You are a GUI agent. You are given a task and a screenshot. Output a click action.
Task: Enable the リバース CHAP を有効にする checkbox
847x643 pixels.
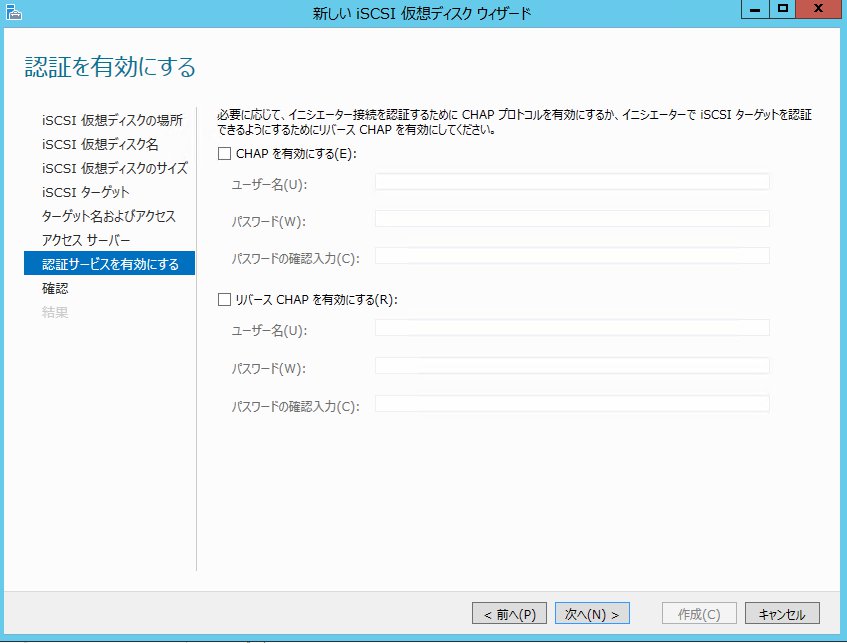tap(224, 299)
